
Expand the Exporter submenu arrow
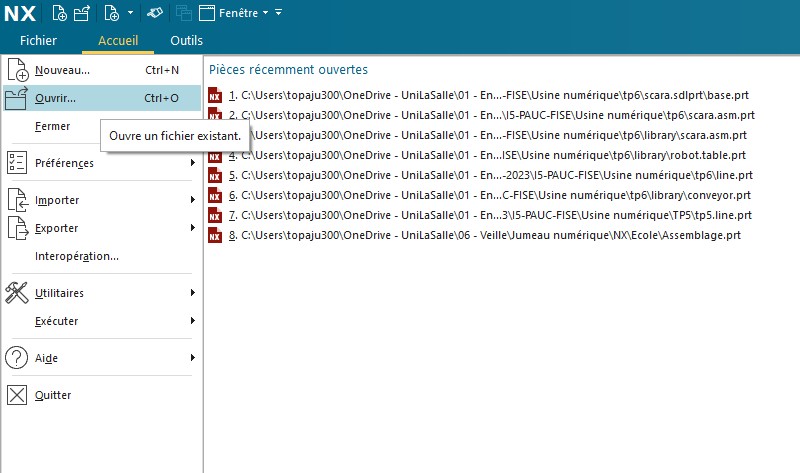point(192,228)
